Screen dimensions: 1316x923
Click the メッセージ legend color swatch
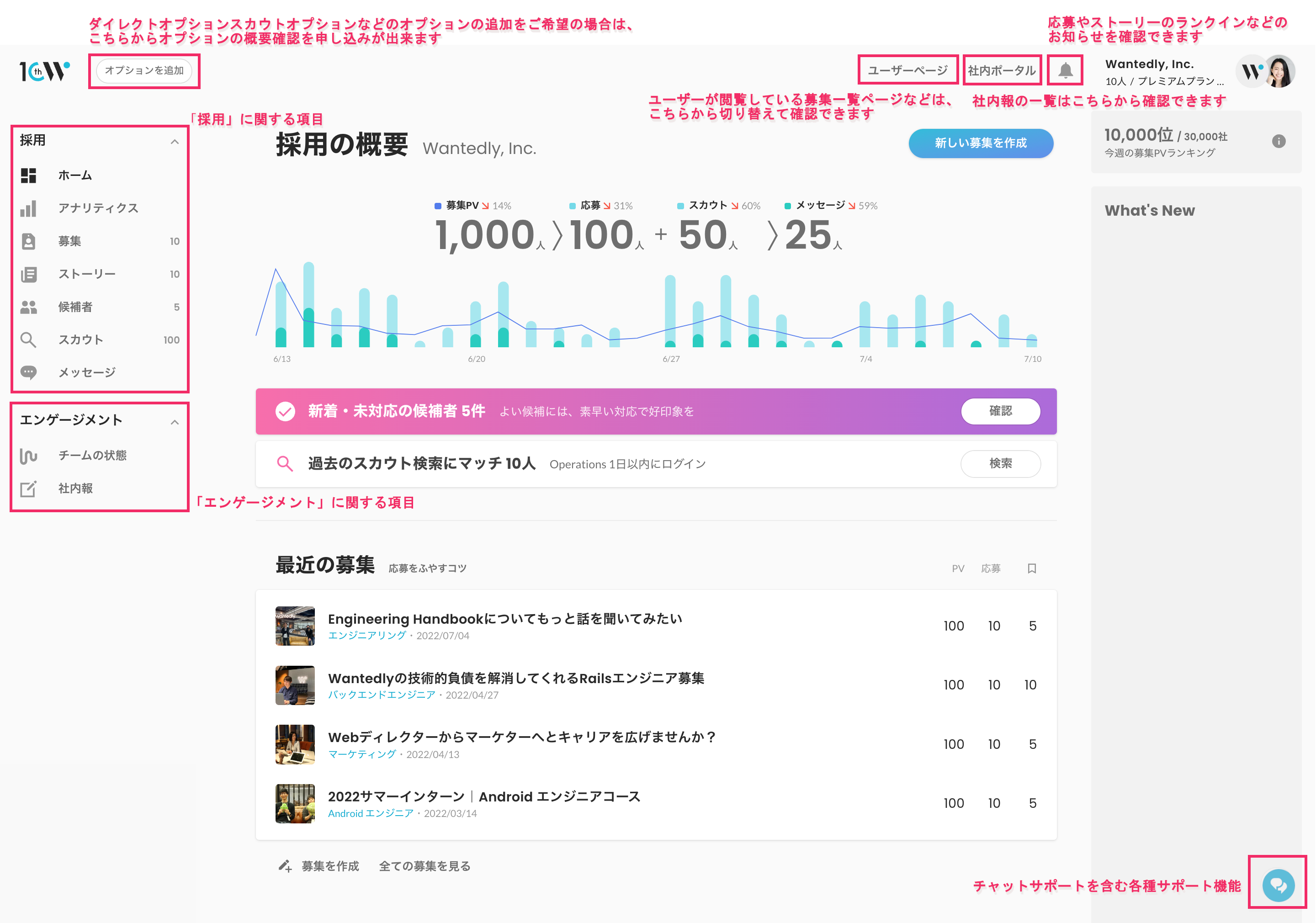click(787, 206)
